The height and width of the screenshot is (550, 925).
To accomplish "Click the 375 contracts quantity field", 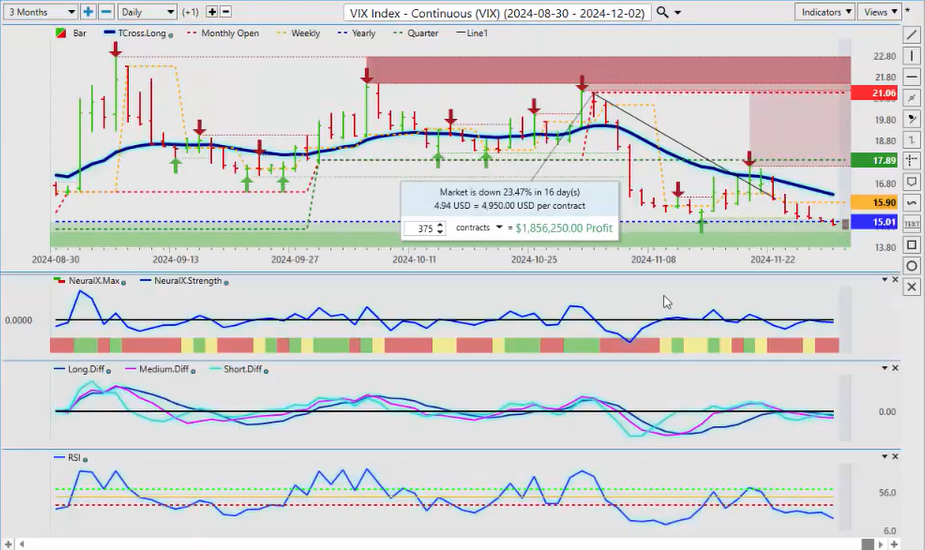I will click(420, 228).
